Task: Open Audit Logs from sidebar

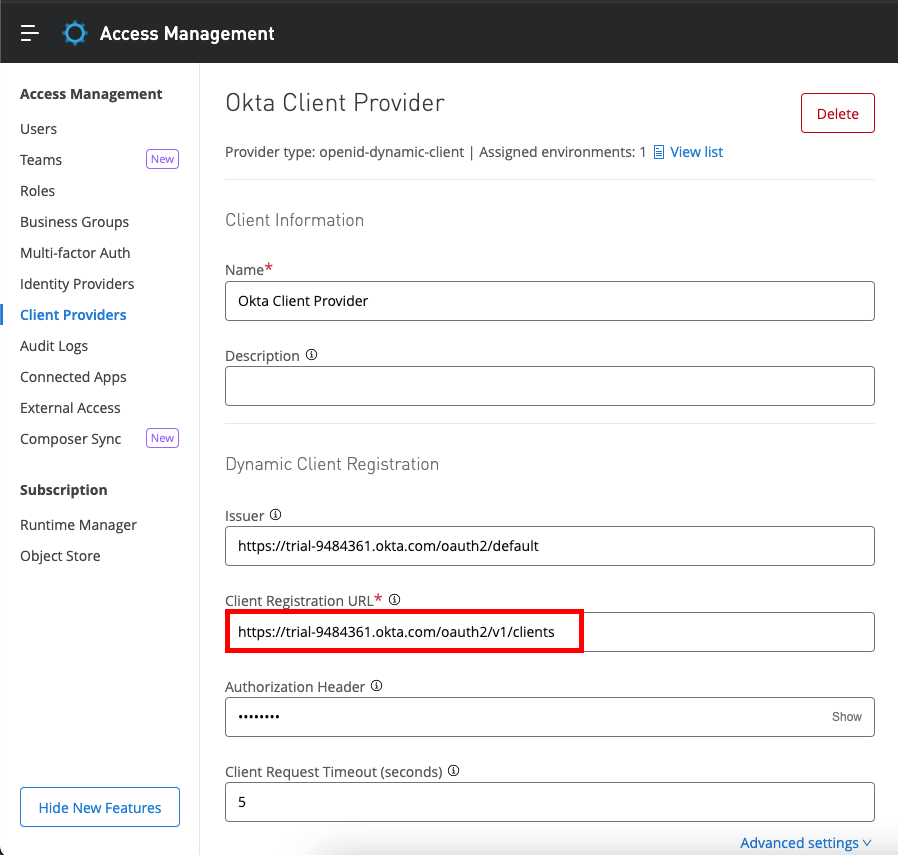Action: click(54, 346)
